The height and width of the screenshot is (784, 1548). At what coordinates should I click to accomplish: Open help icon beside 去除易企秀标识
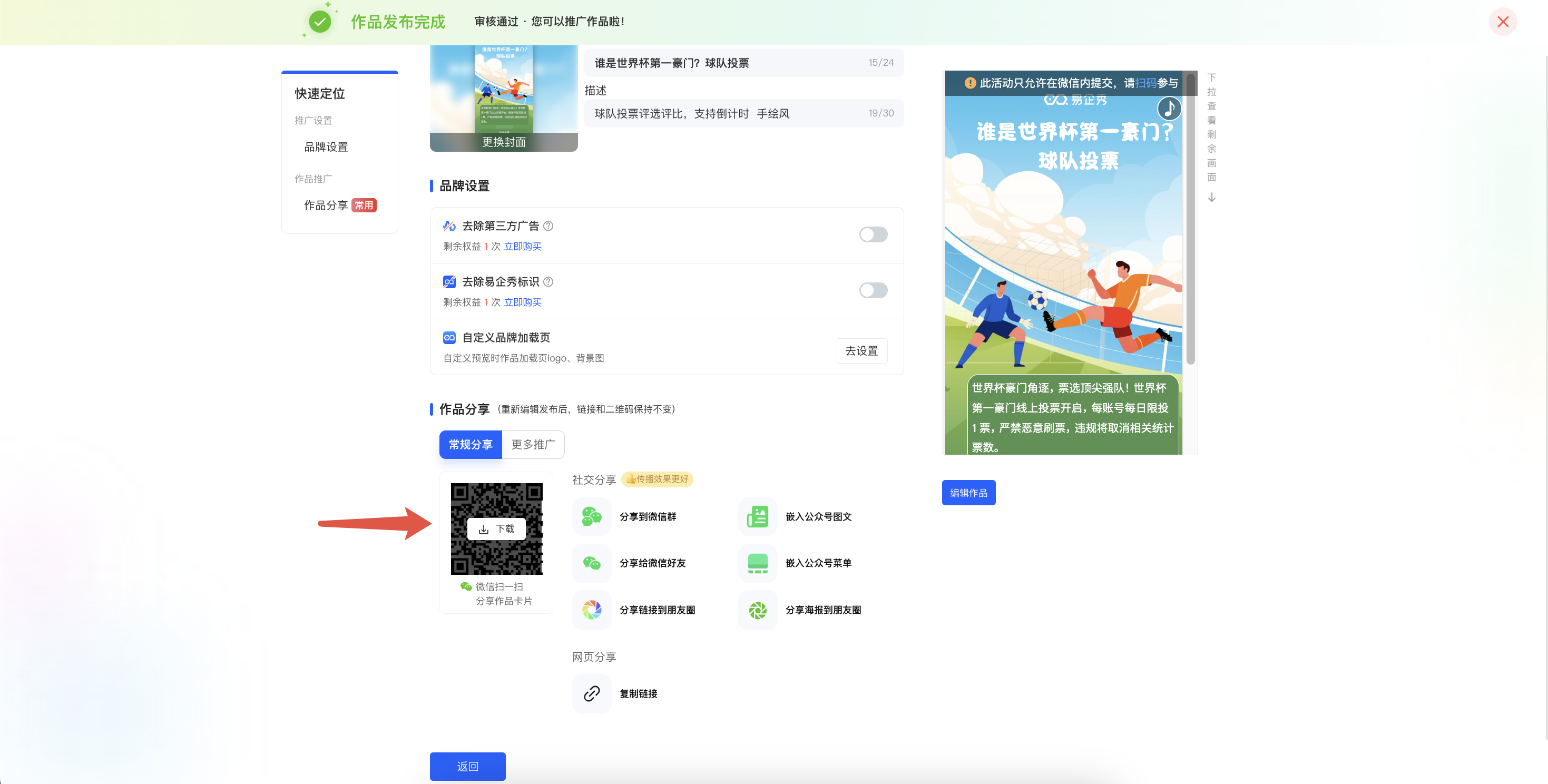point(548,282)
